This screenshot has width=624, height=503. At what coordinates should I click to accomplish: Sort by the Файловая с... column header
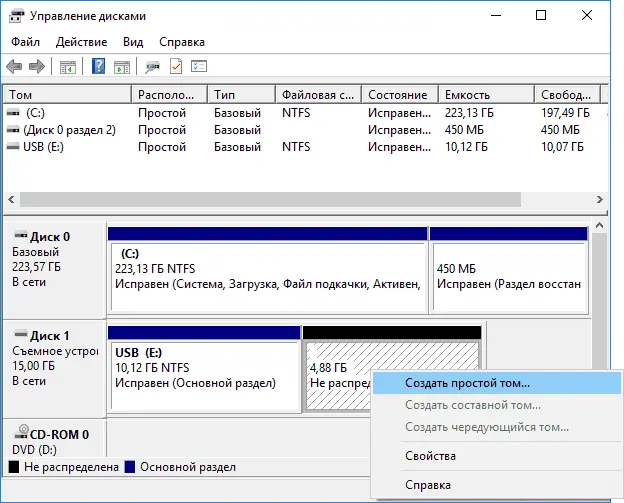pos(318,95)
